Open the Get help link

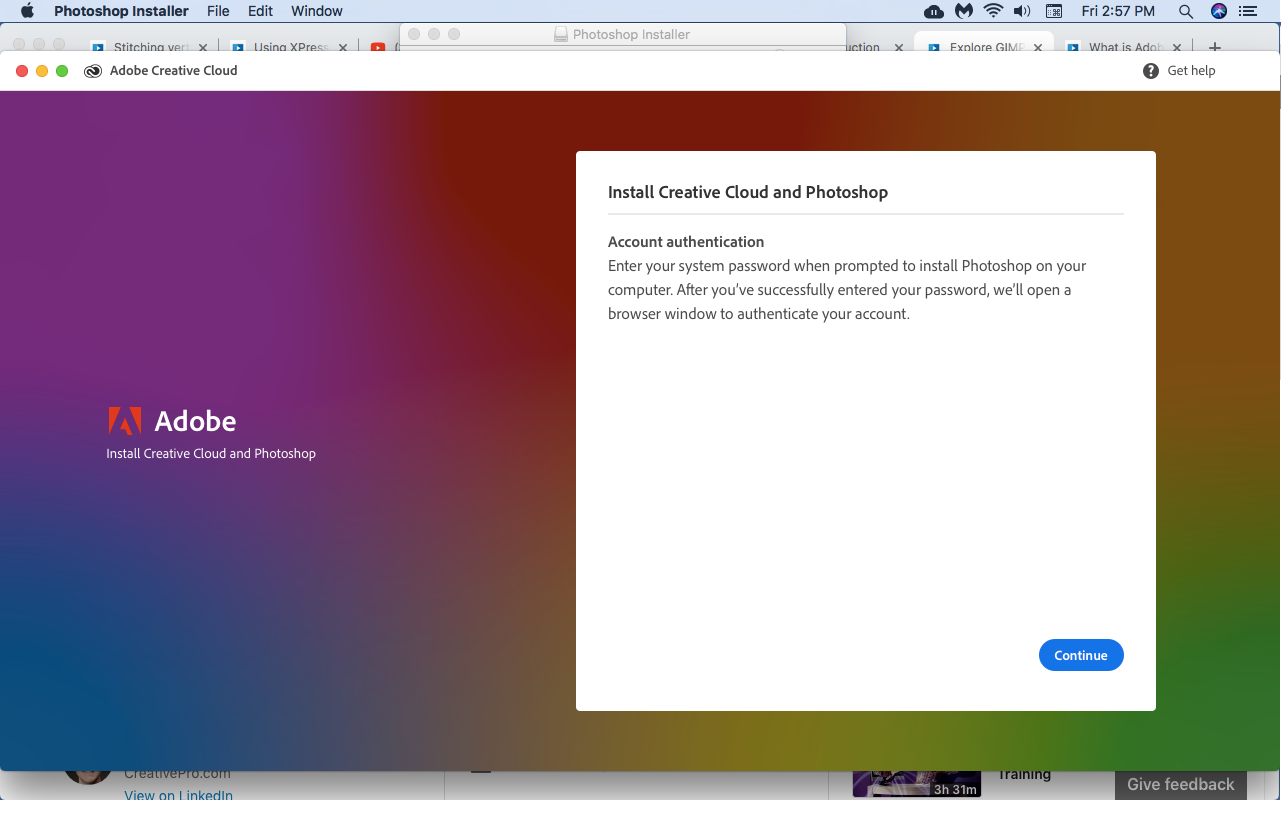(x=1191, y=71)
